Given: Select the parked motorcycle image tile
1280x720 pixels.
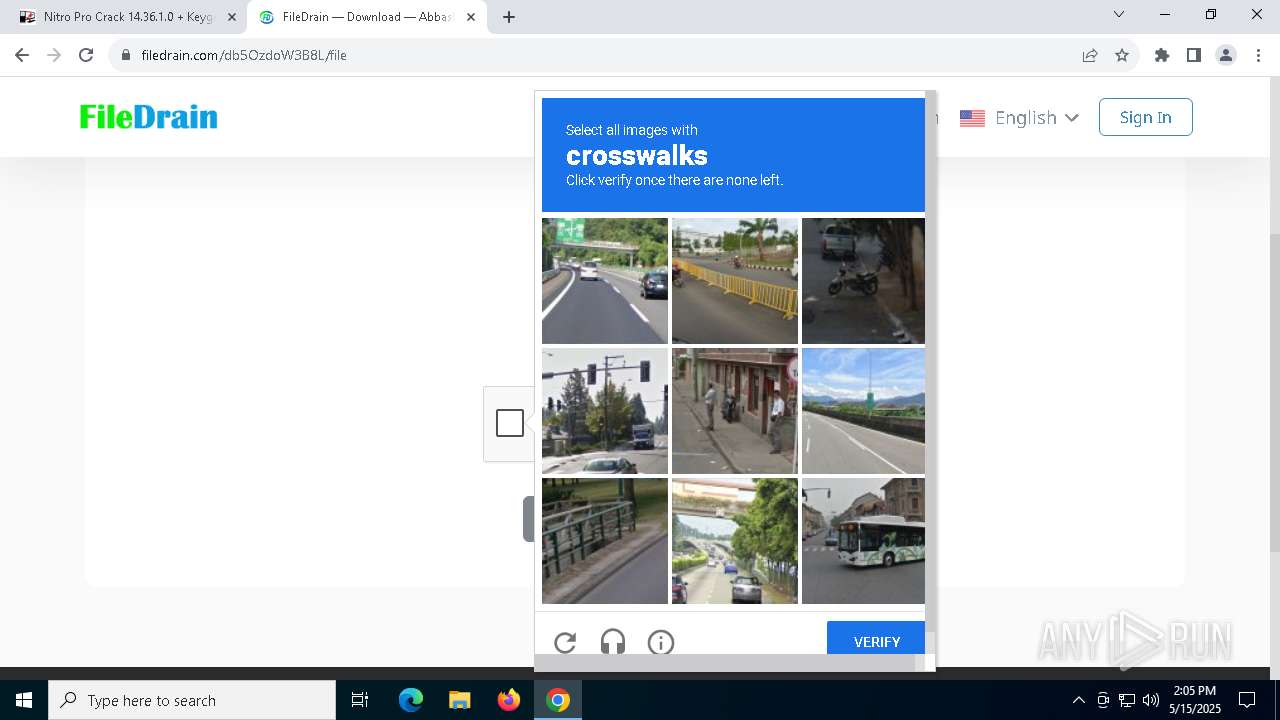Looking at the screenshot, I should pyautogui.click(x=863, y=281).
